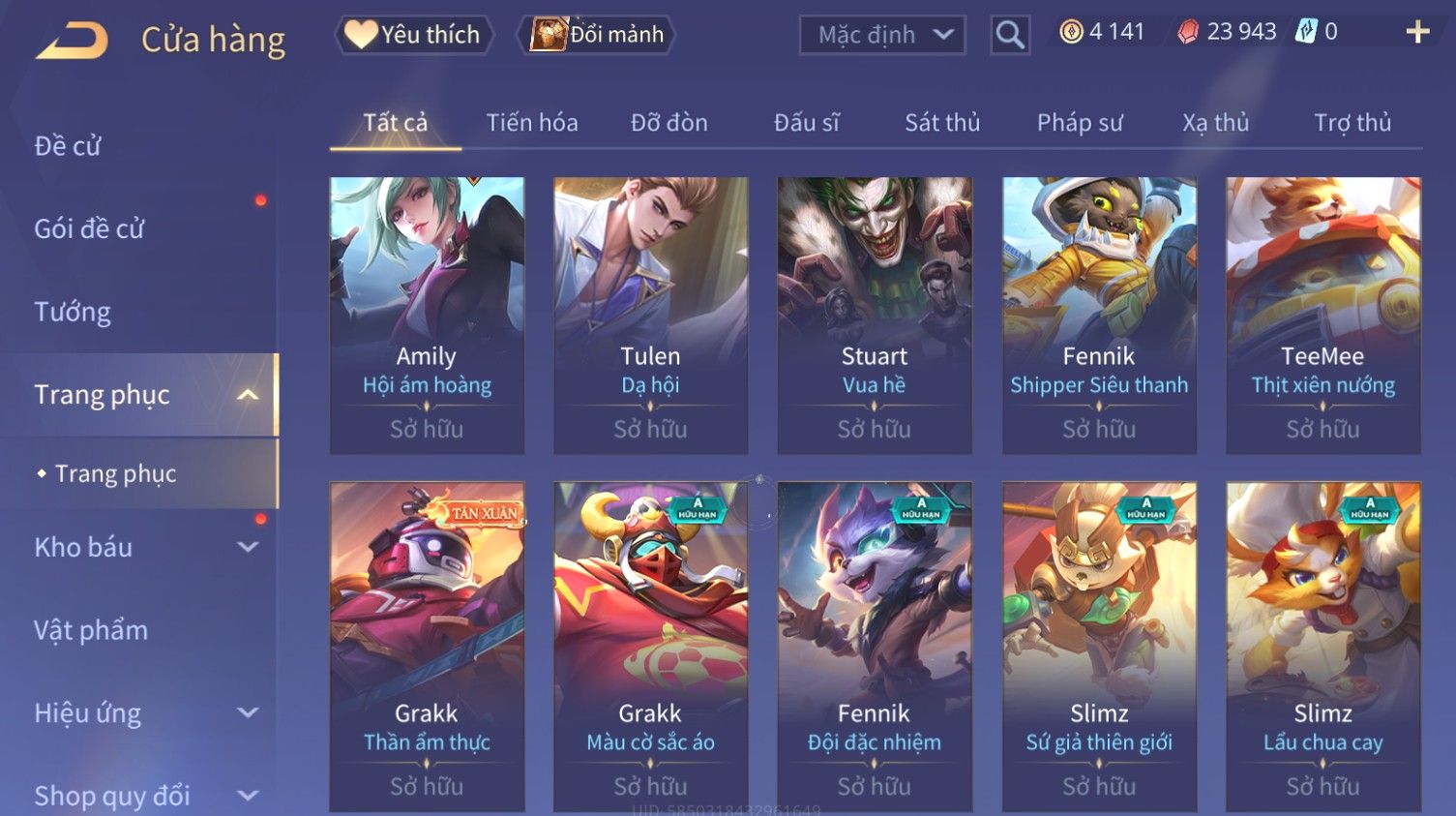The height and width of the screenshot is (816, 1456).
Task: Open the Mặc định sort dropdown
Action: coord(882,35)
